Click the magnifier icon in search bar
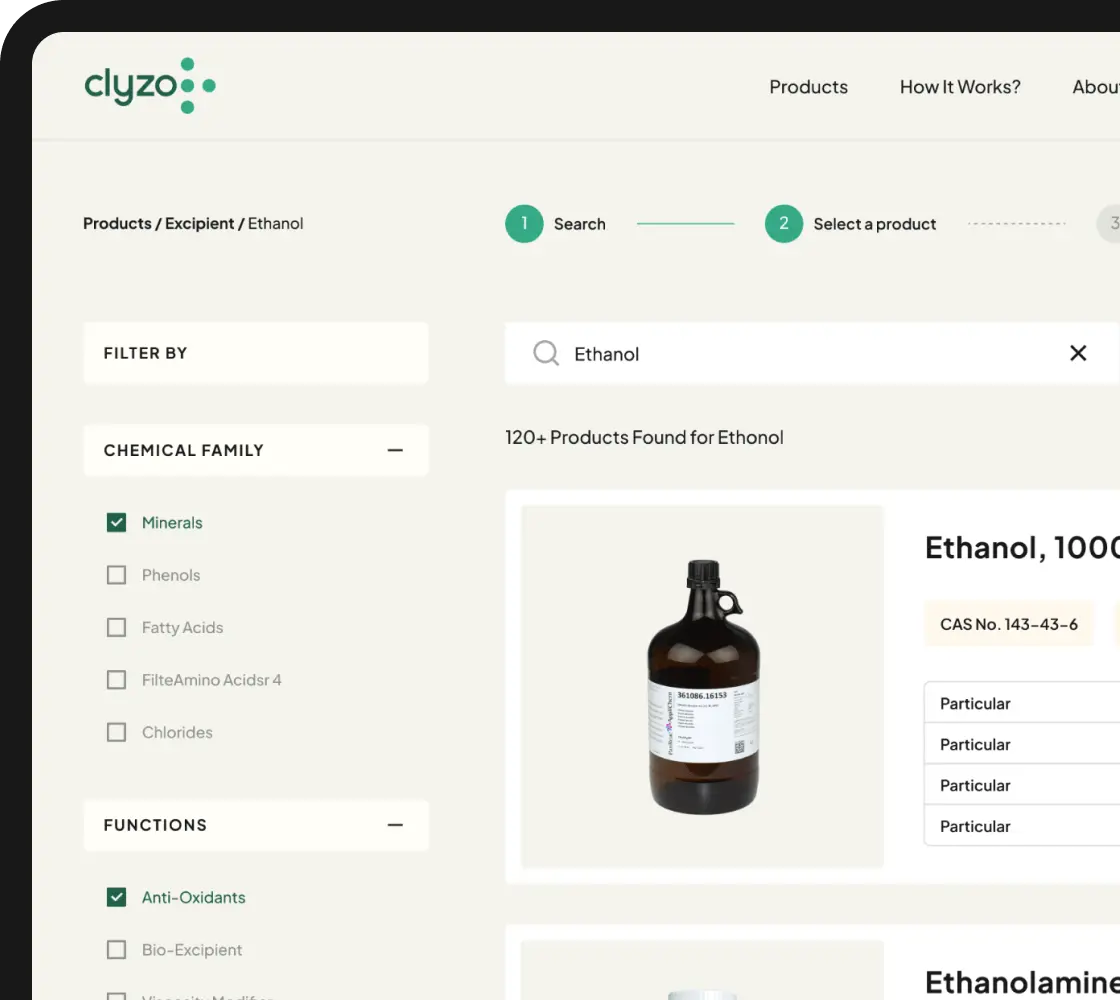Viewport: 1120px width, 1000px height. click(546, 353)
